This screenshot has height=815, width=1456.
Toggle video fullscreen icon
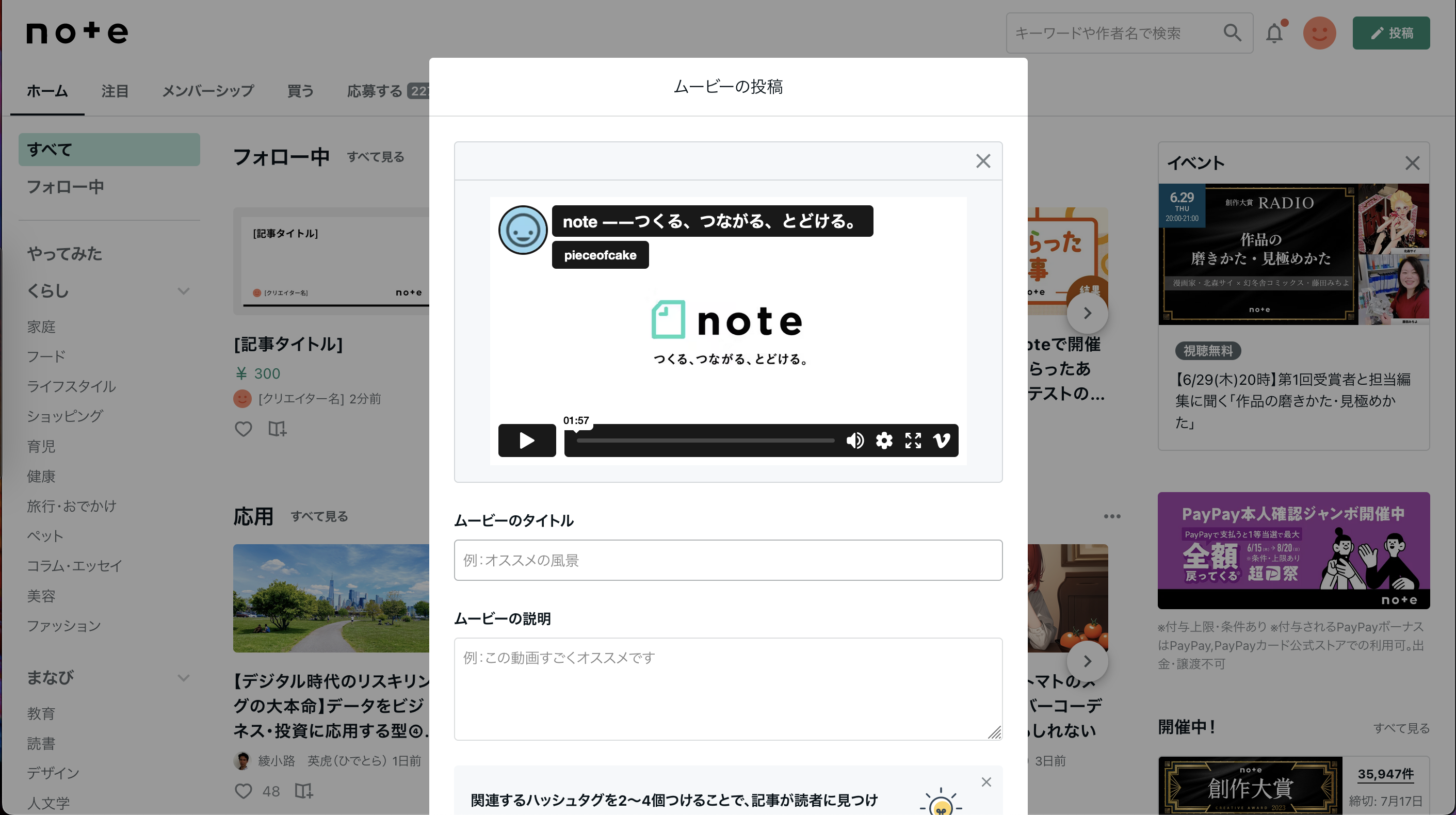(913, 441)
